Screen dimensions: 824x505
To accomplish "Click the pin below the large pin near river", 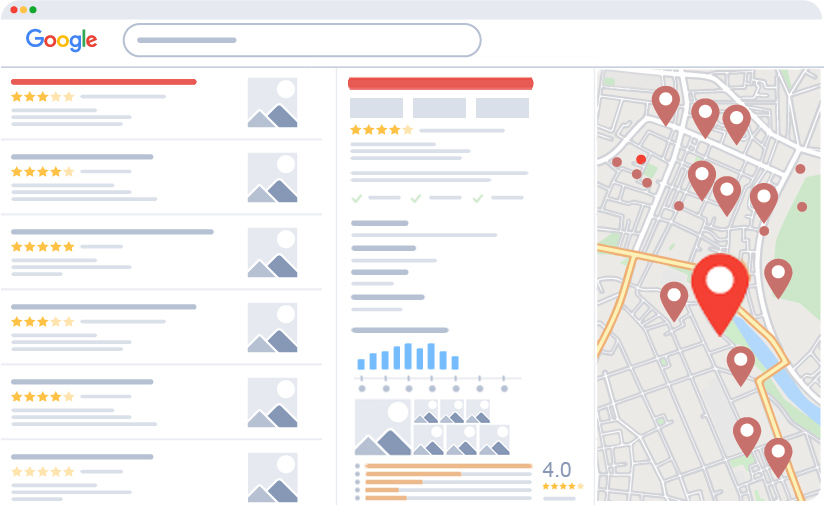I will coord(740,366).
